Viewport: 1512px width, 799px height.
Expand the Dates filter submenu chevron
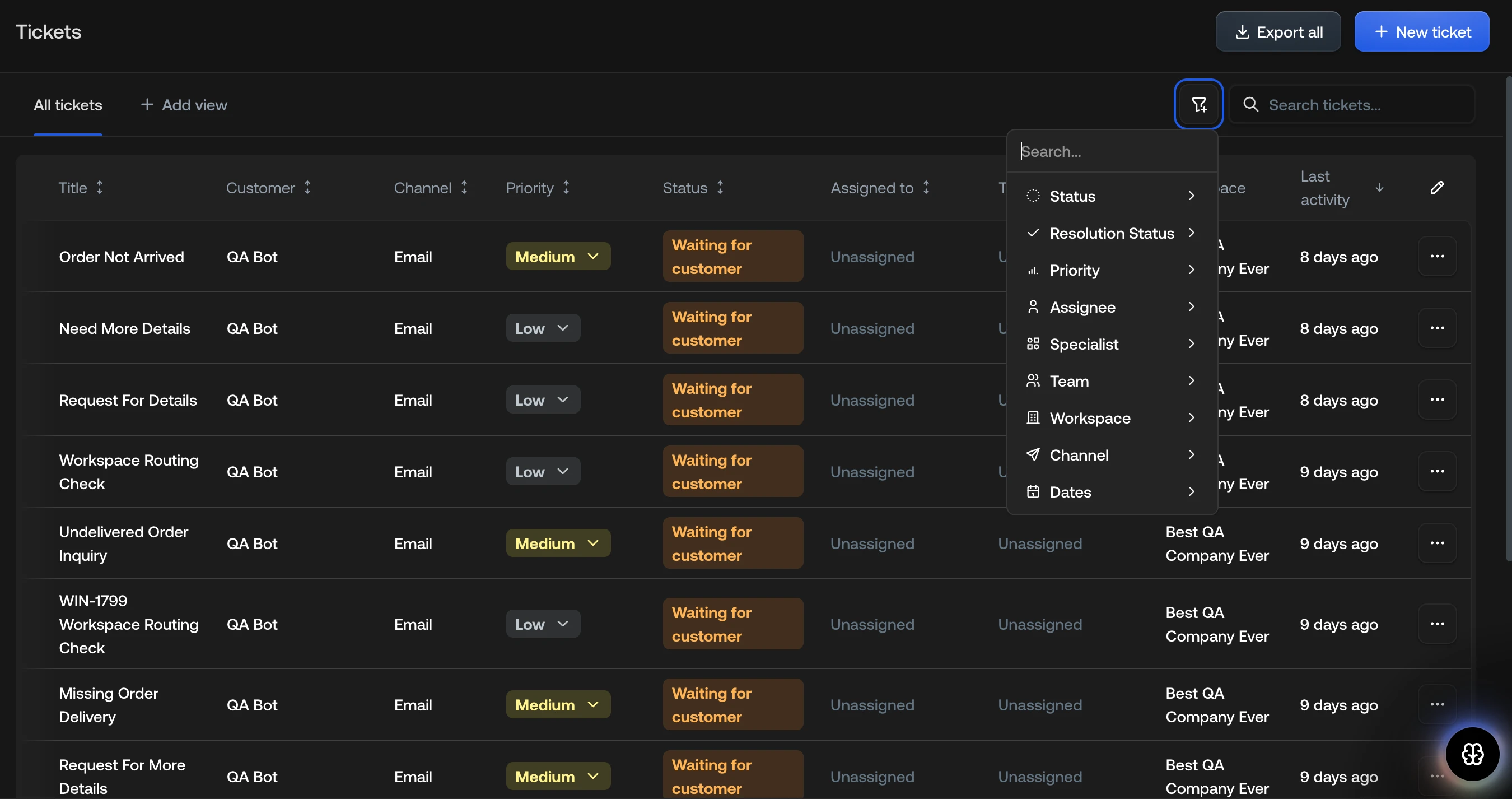pyautogui.click(x=1191, y=492)
